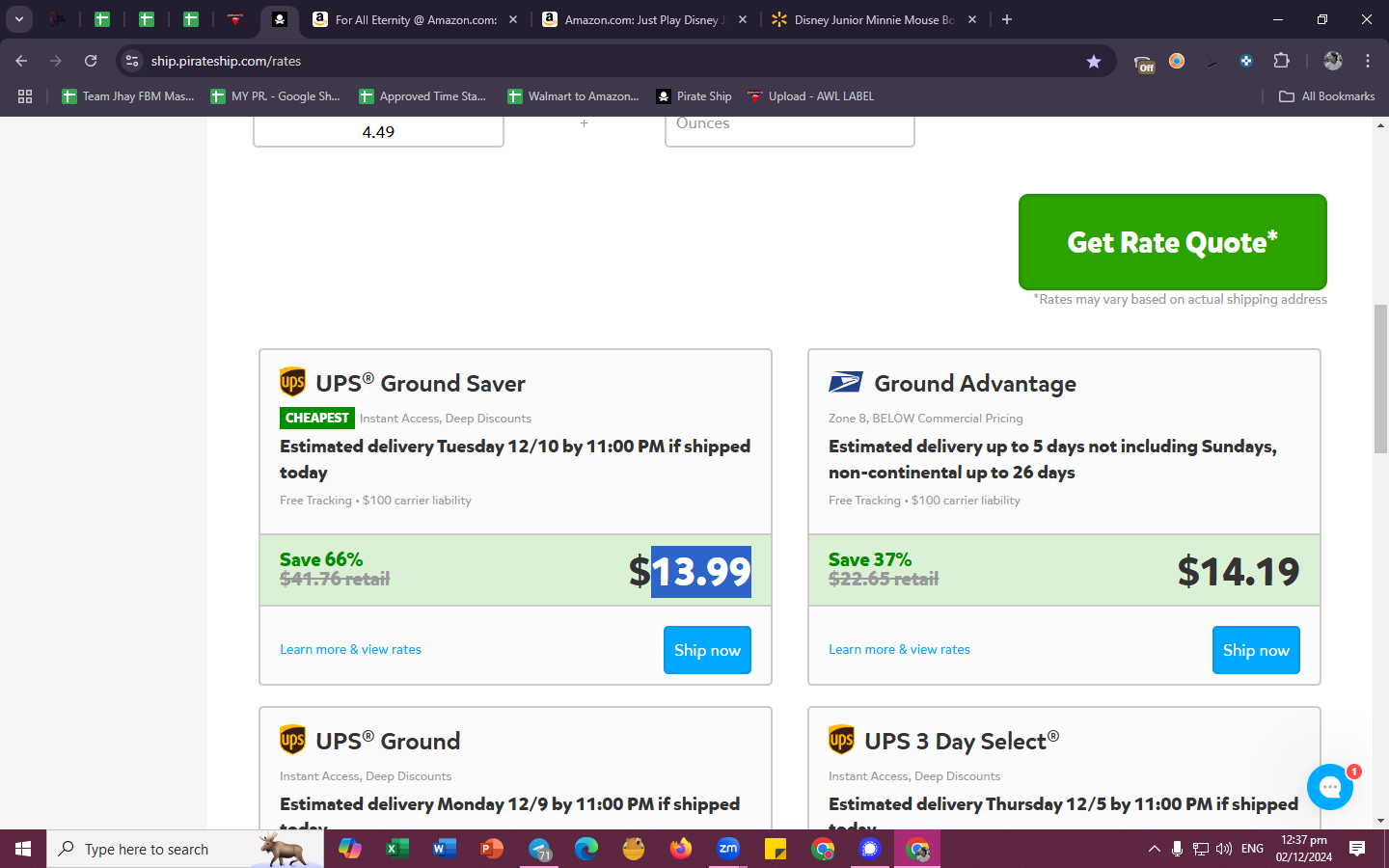
Task: Click the UPS Ground Saver card title
Action: click(x=421, y=383)
